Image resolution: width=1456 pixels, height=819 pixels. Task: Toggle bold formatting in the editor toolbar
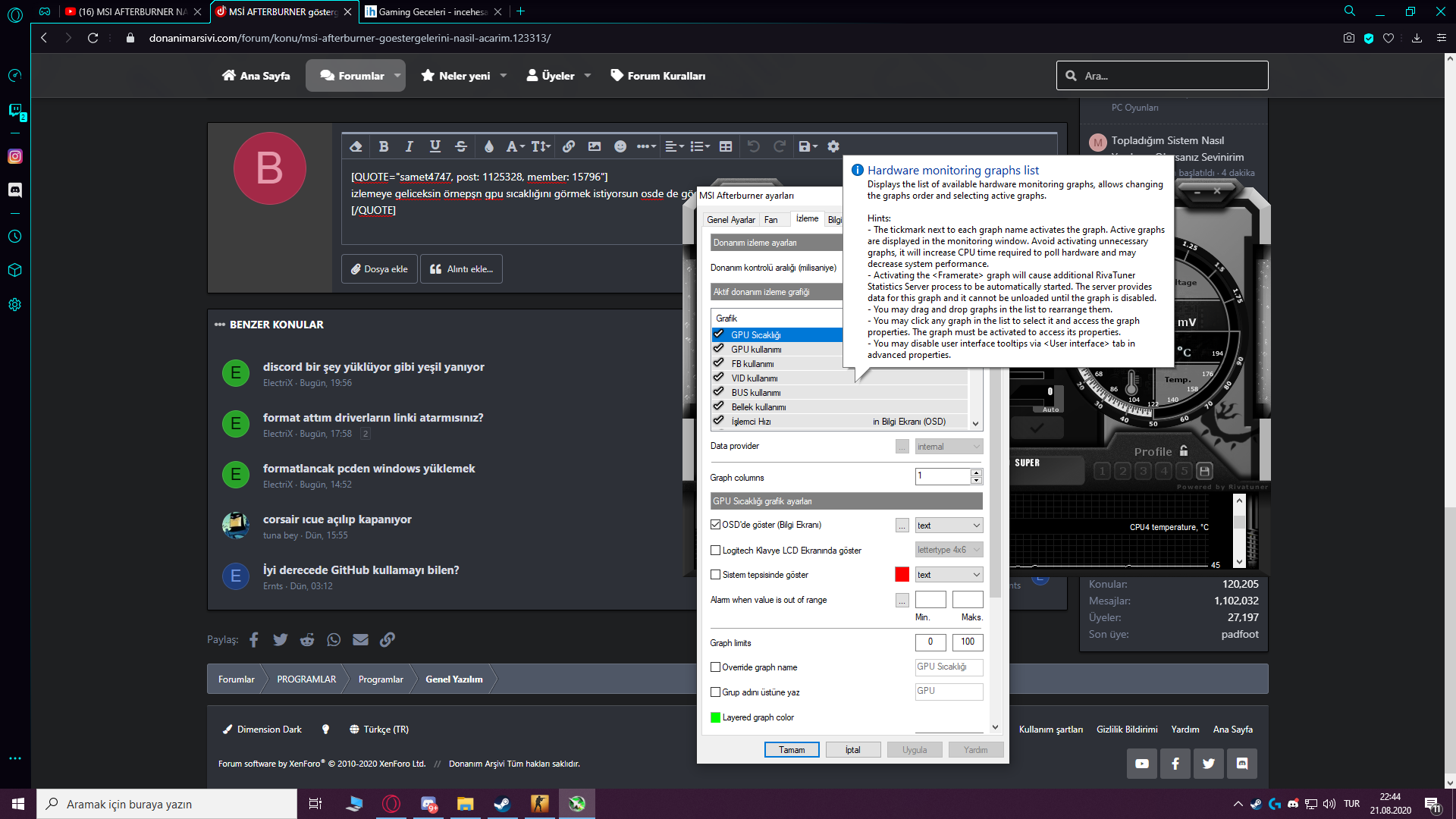point(384,146)
